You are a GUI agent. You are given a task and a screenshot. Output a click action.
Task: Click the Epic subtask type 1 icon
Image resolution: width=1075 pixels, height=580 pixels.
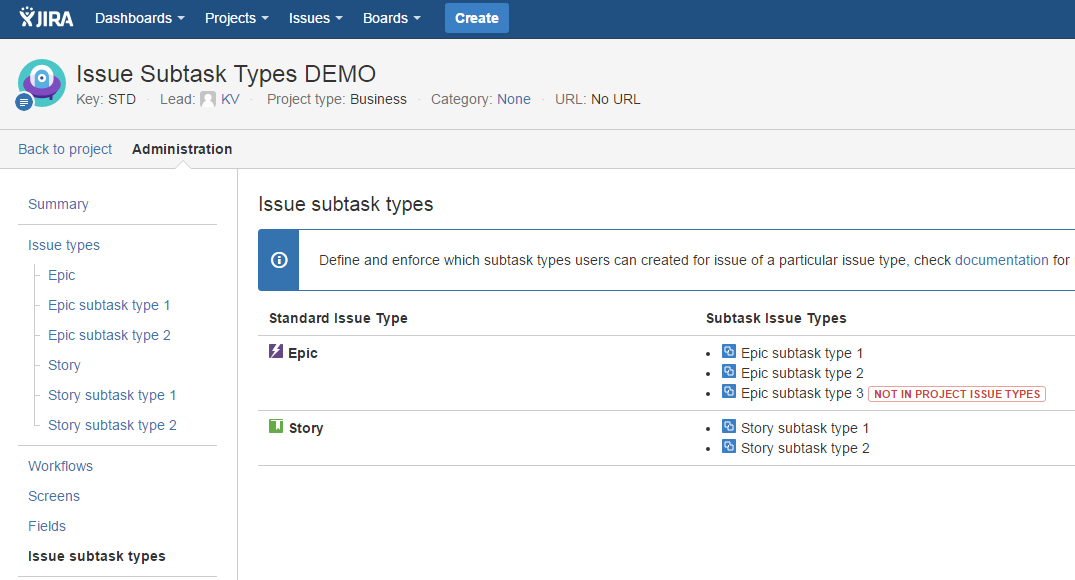pos(729,352)
